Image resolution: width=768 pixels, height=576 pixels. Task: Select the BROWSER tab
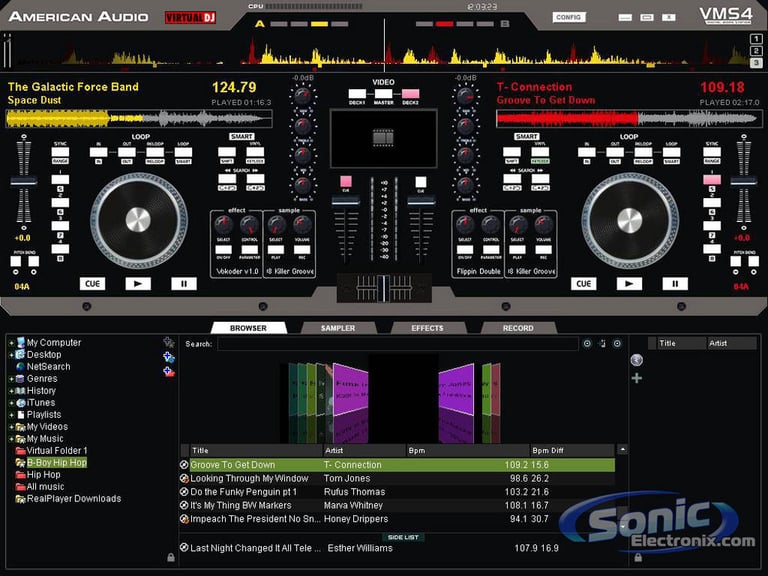(248, 328)
